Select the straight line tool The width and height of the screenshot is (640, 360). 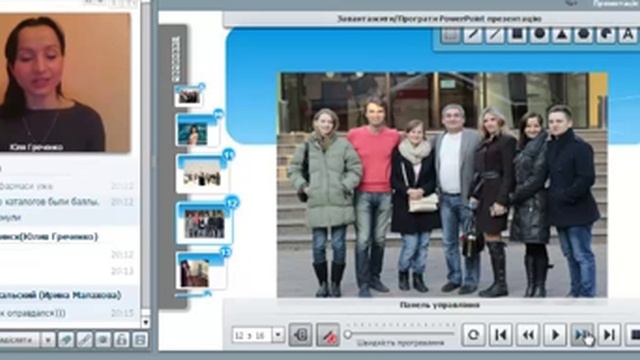click(494, 35)
